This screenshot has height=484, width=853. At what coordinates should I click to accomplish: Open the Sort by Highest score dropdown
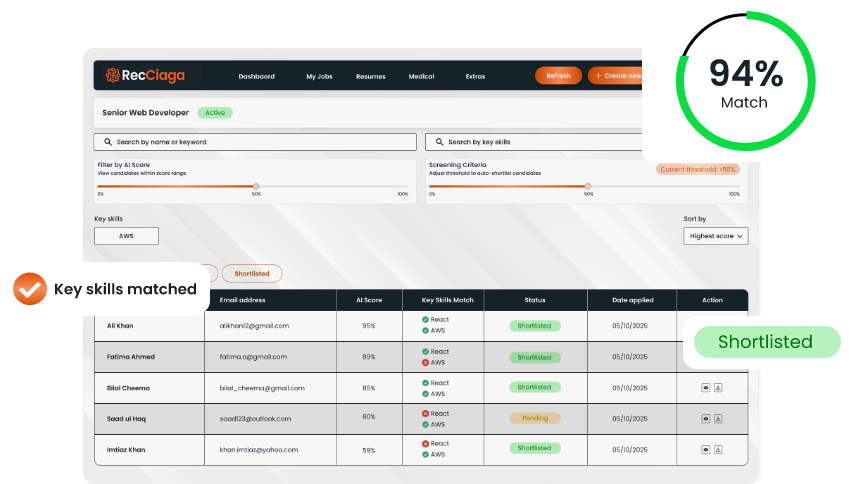715,237
